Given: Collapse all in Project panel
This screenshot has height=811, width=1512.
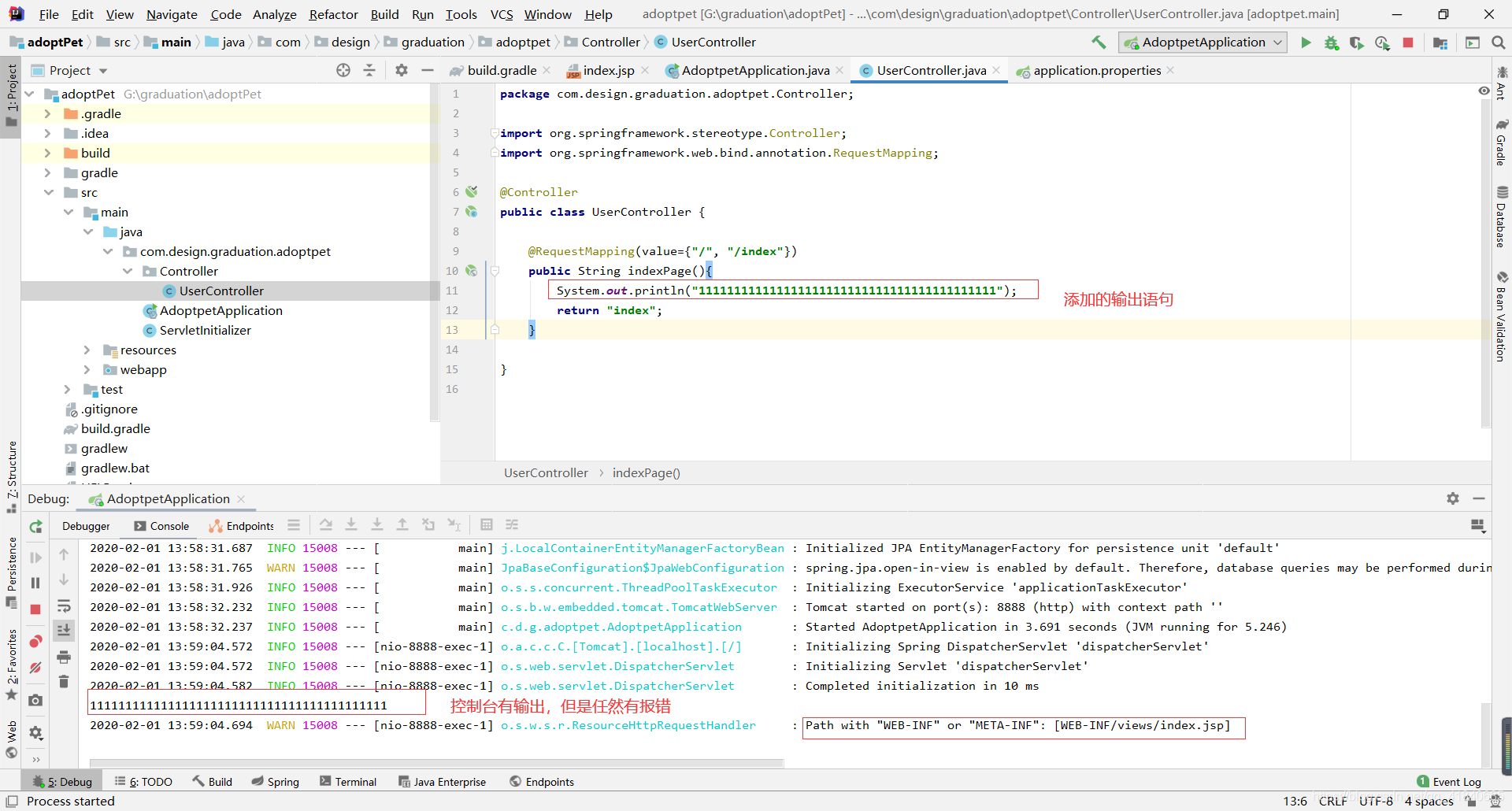Looking at the screenshot, I should [369, 70].
